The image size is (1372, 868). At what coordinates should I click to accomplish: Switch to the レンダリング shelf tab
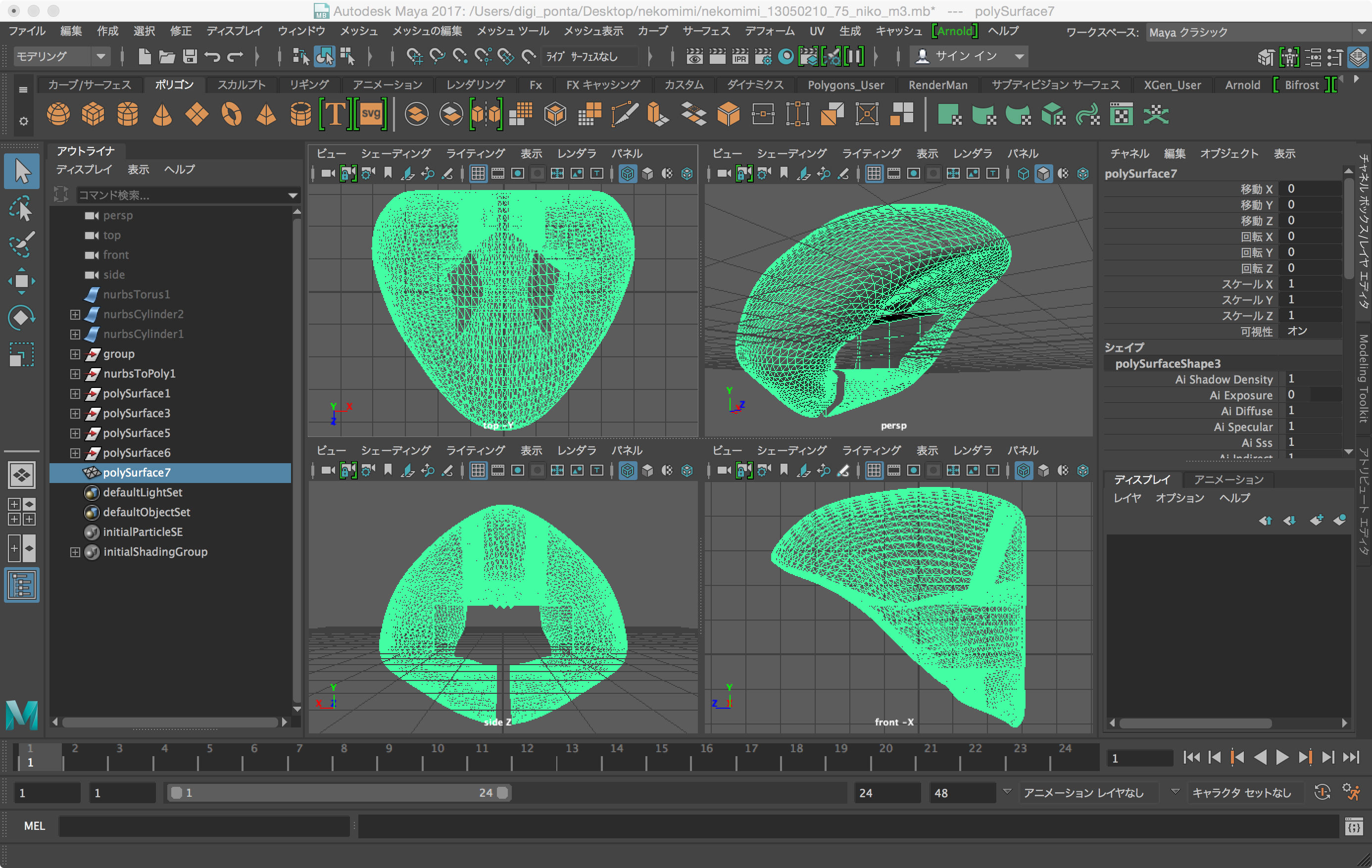475,85
